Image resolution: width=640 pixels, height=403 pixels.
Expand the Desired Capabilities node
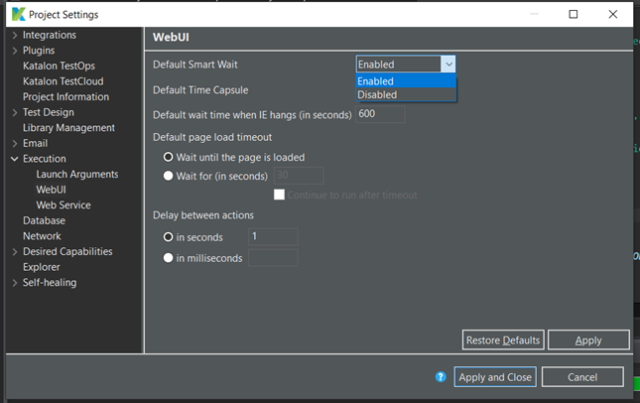[x=14, y=252]
